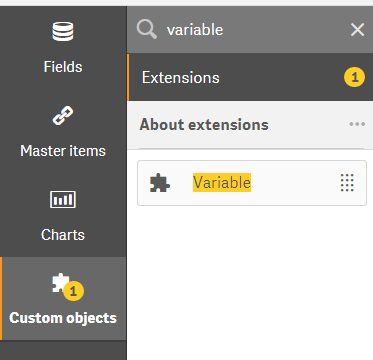Select the Custom objects label

pos(63,318)
